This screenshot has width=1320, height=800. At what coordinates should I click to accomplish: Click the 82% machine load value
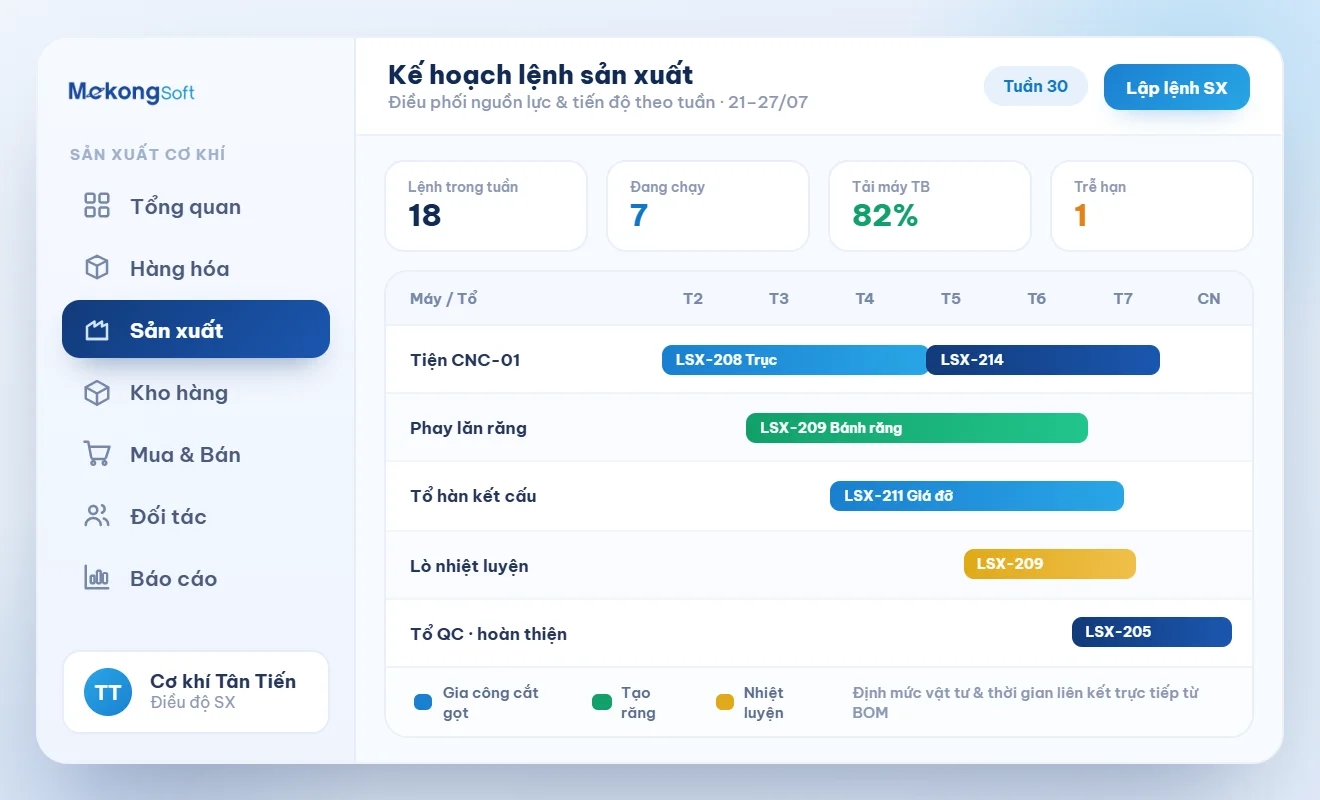click(x=885, y=215)
